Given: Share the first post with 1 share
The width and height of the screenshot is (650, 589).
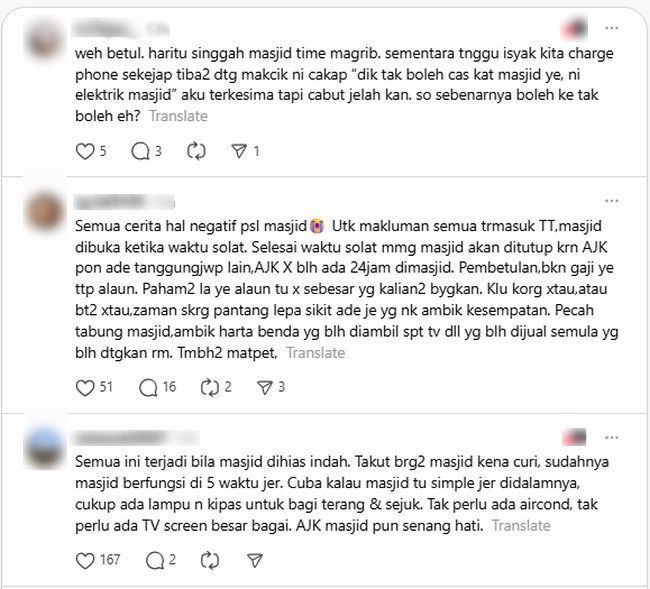Looking at the screenshot, I should coord(239,151).
